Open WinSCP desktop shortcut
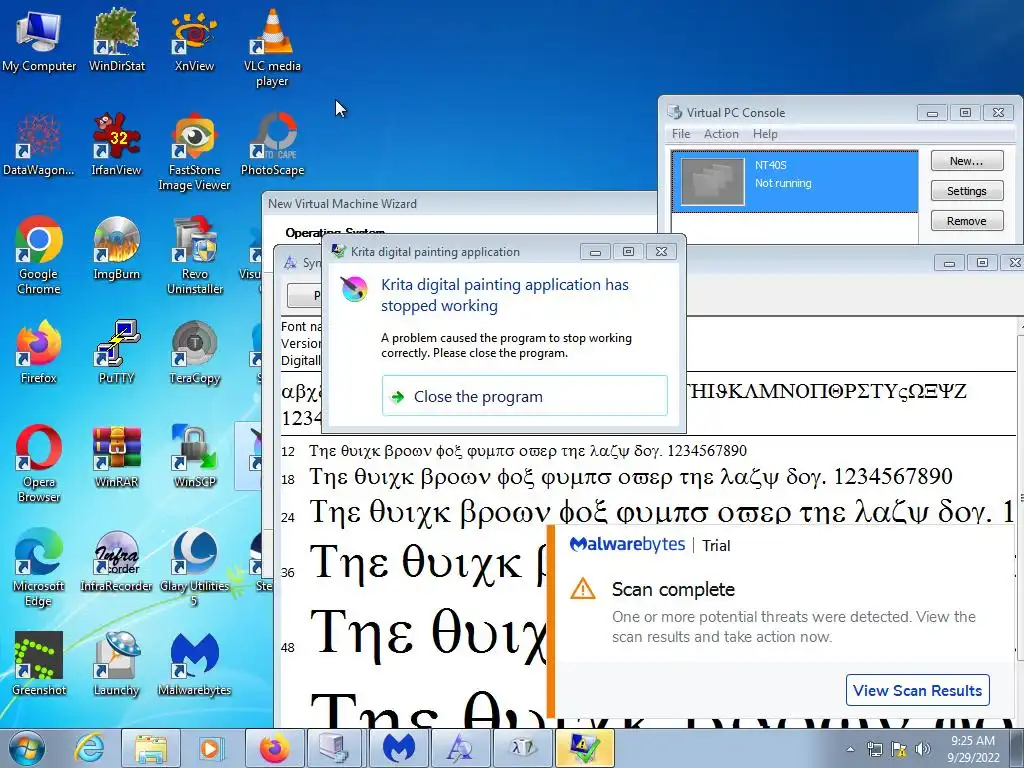Screen dimensions: 1024x768 pos(195,457)
